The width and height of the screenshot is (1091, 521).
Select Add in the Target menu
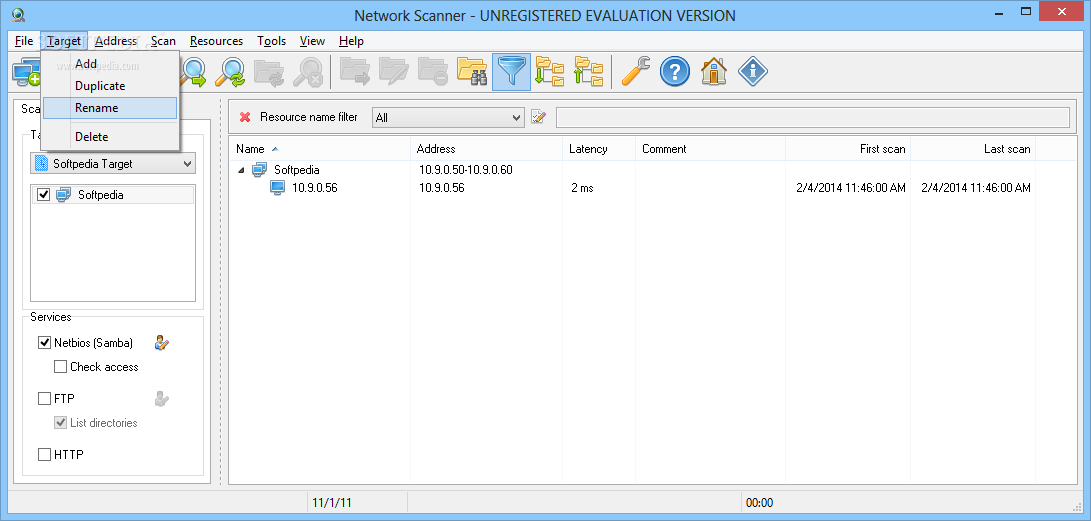click(x=110, y=64)
